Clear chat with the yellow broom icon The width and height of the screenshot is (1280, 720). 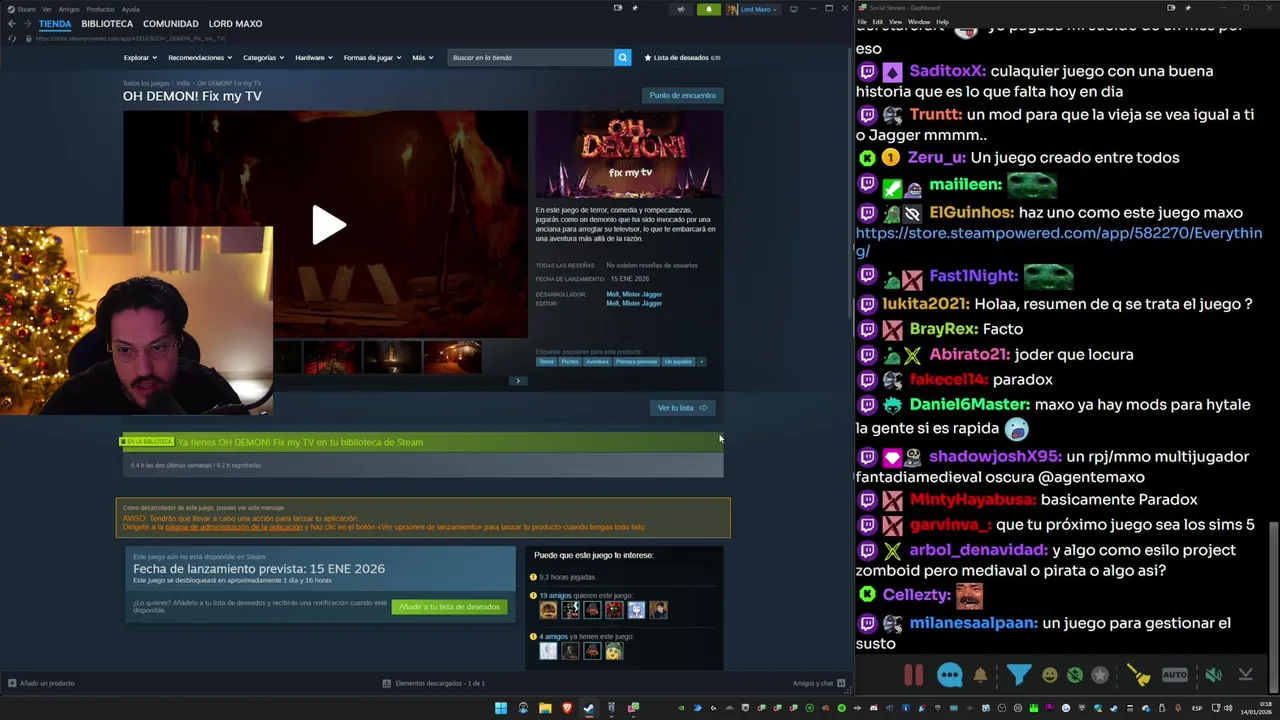coord(1138,675)
